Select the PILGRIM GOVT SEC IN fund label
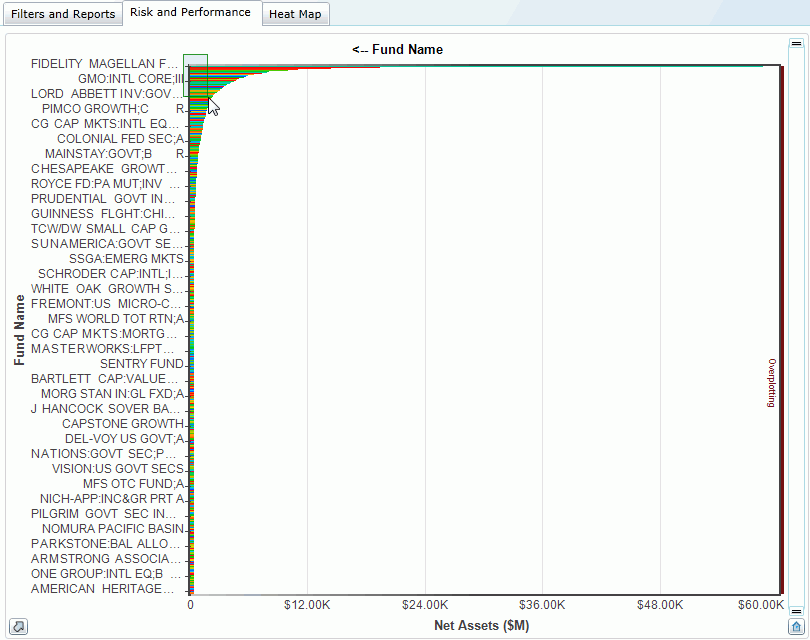This screenshot has width=810, height=640. click(103, 513)
